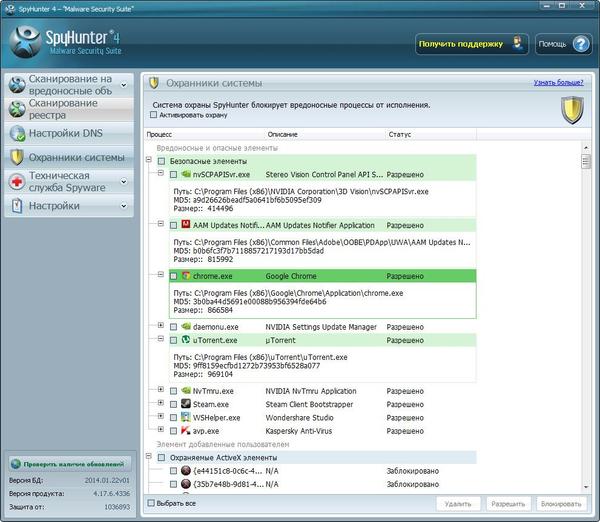Click the NVIDIA icon of nvSCPAPISvr.exe
The height and width of the screenshot is (522, 600).
[186, 174]
